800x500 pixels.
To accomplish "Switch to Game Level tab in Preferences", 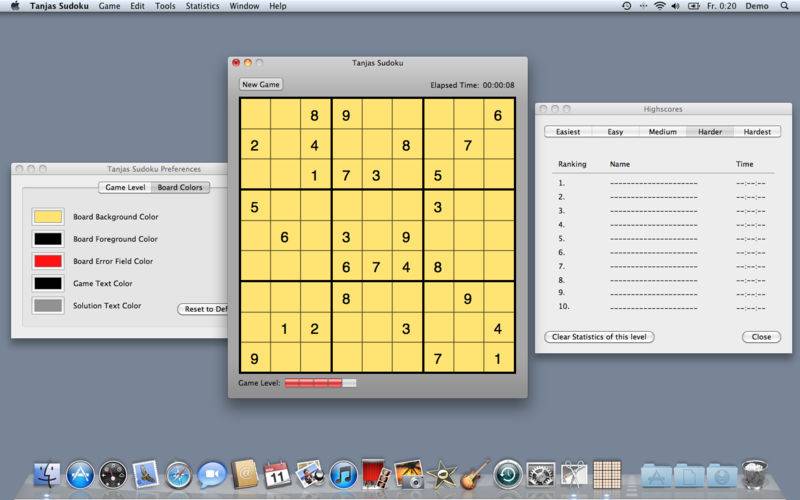I will (x=125, y=187).
